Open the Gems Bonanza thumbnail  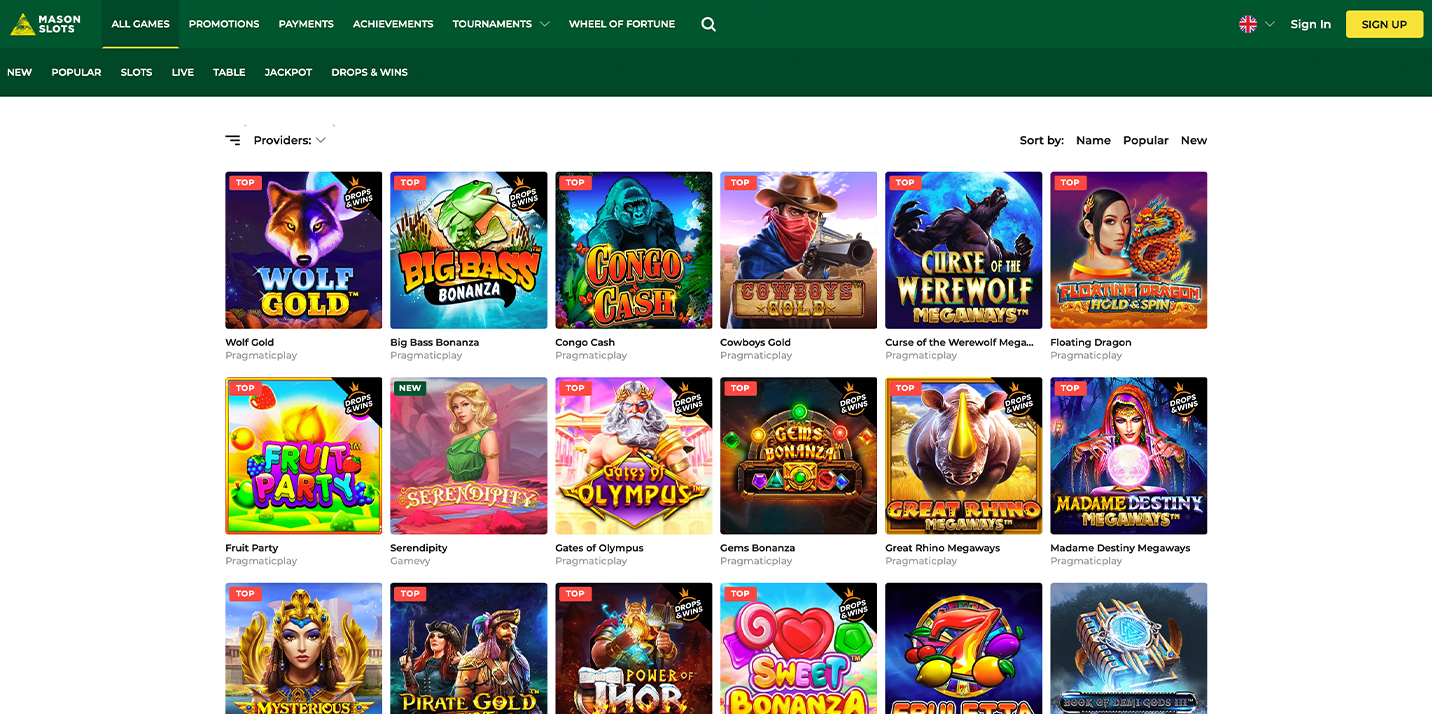[x=798, y=456]
